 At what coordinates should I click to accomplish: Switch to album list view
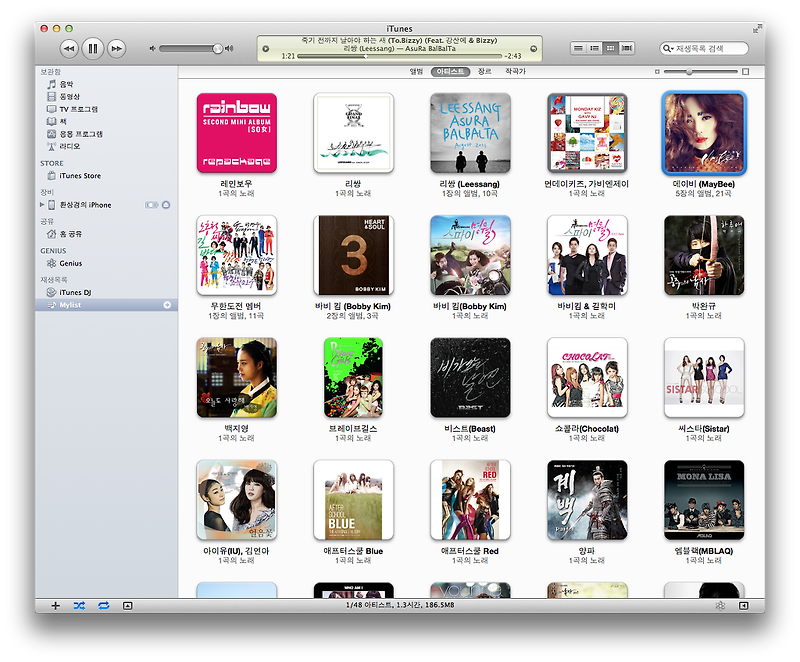point(594,48)
